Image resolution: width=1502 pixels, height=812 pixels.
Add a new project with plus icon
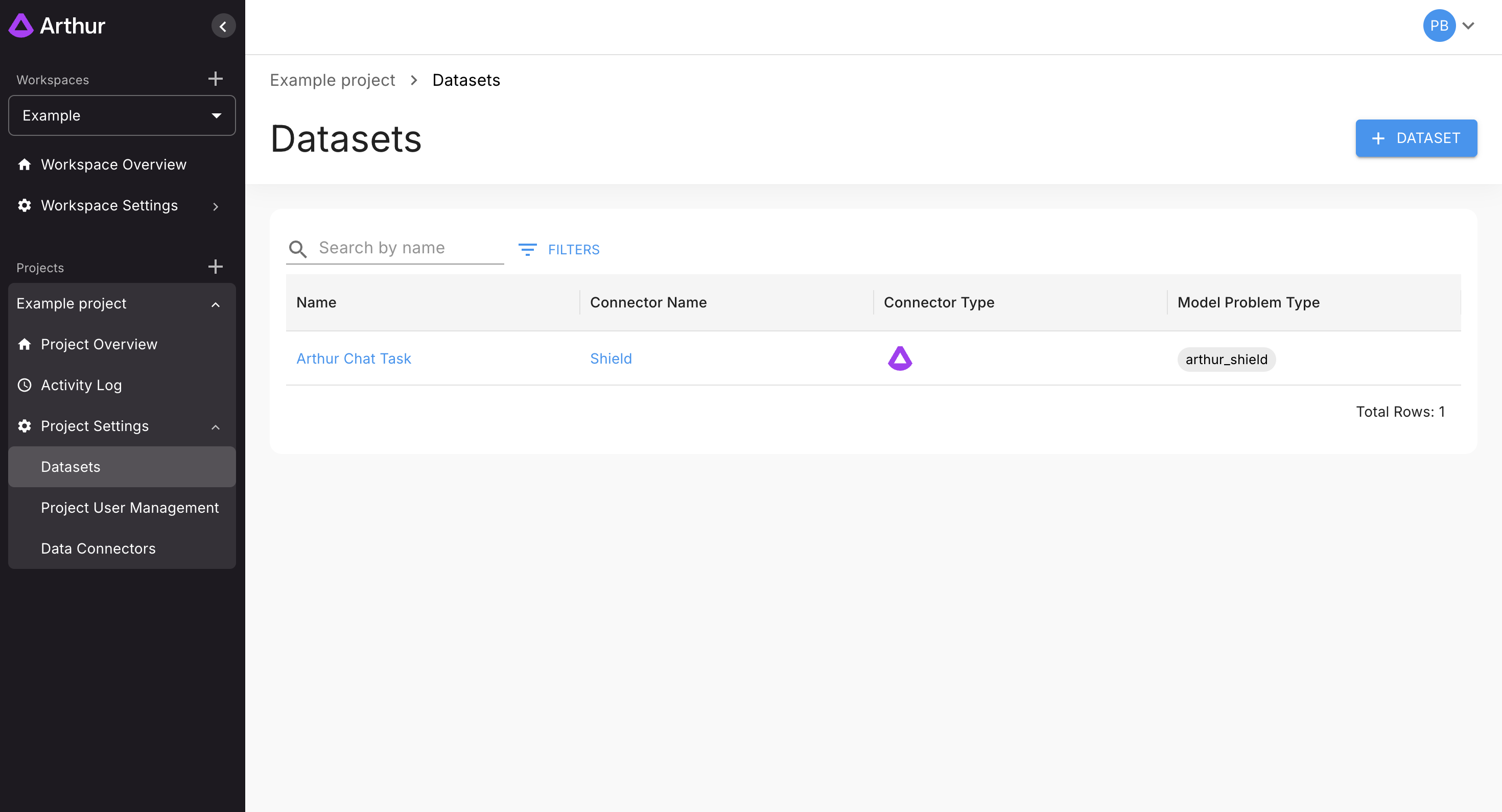point(215,267)
